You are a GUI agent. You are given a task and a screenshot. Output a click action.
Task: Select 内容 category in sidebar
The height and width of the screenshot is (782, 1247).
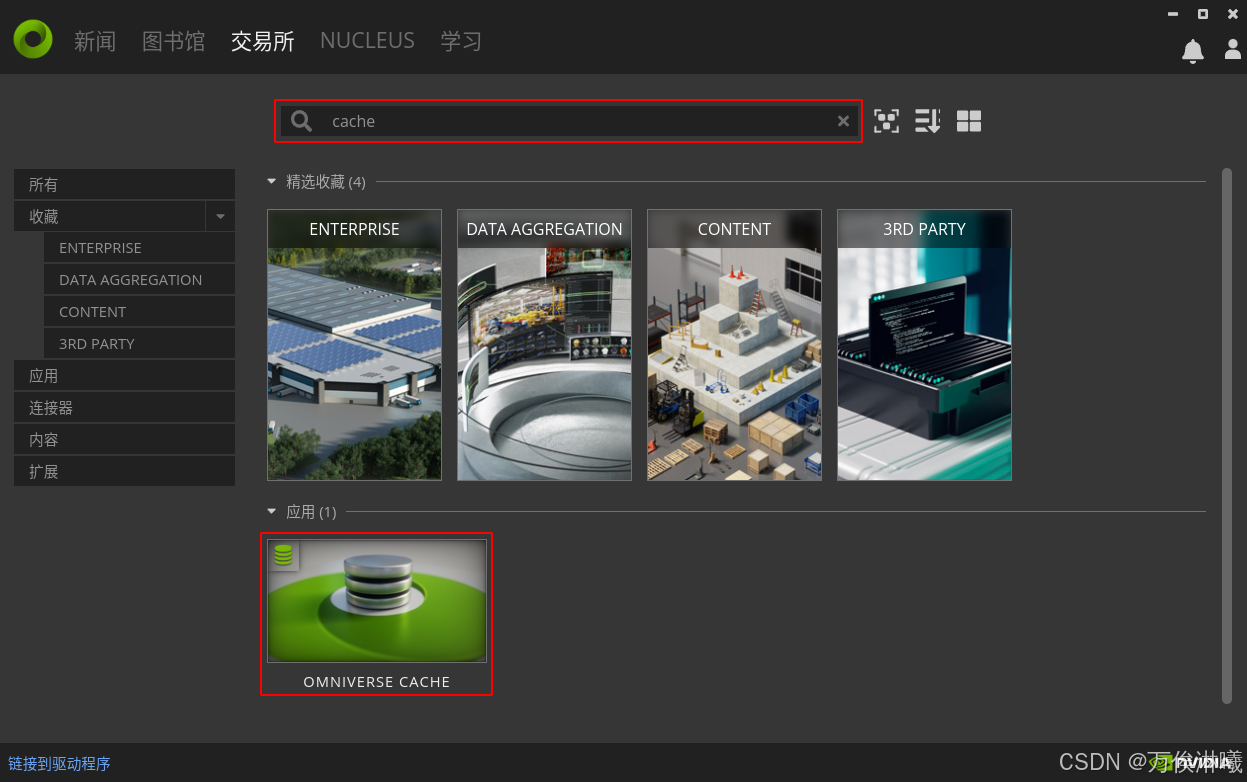(x=124, y=440)
